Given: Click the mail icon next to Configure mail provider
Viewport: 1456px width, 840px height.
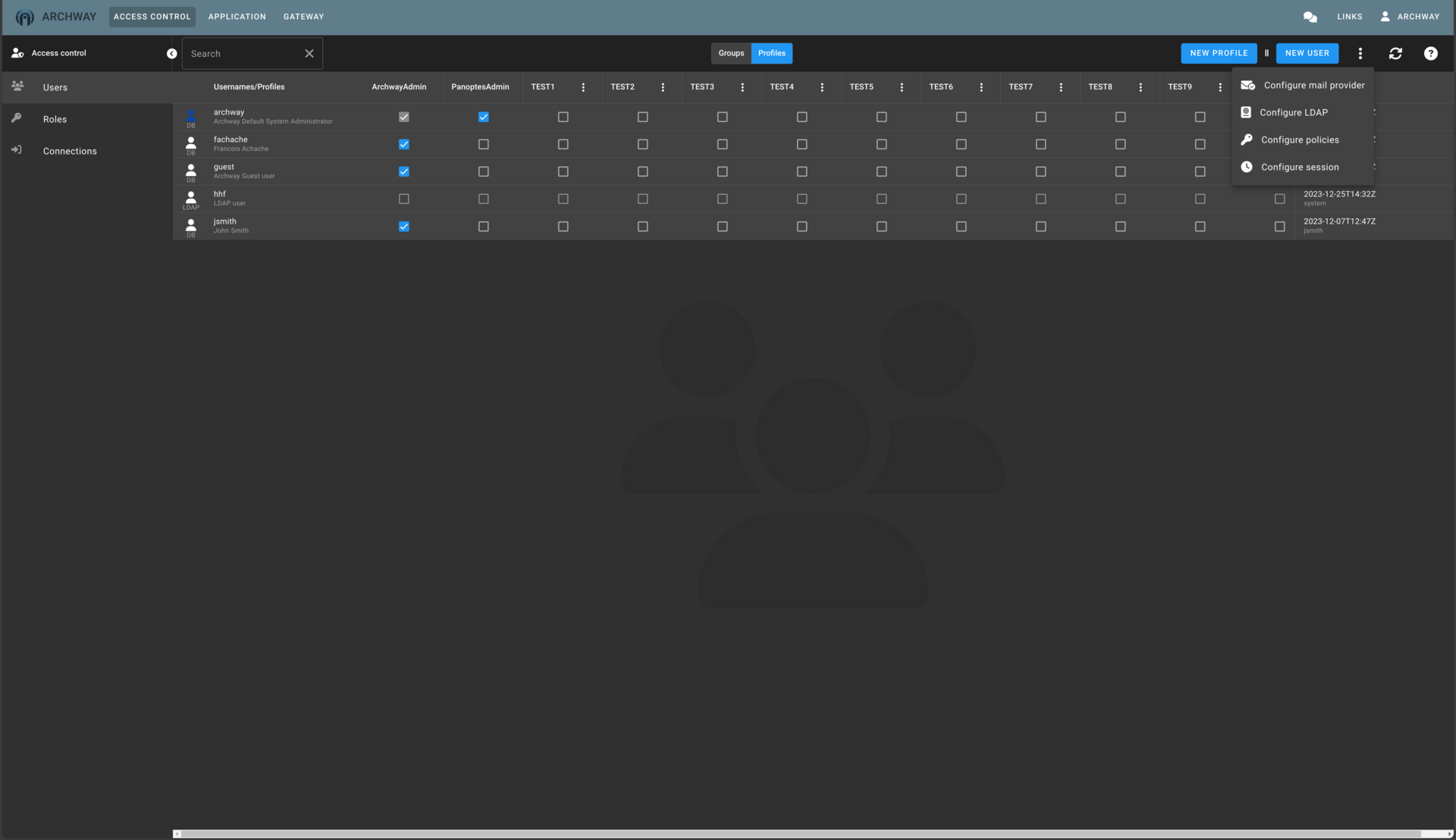Looking at the screenshot, I should (1247, 85).
